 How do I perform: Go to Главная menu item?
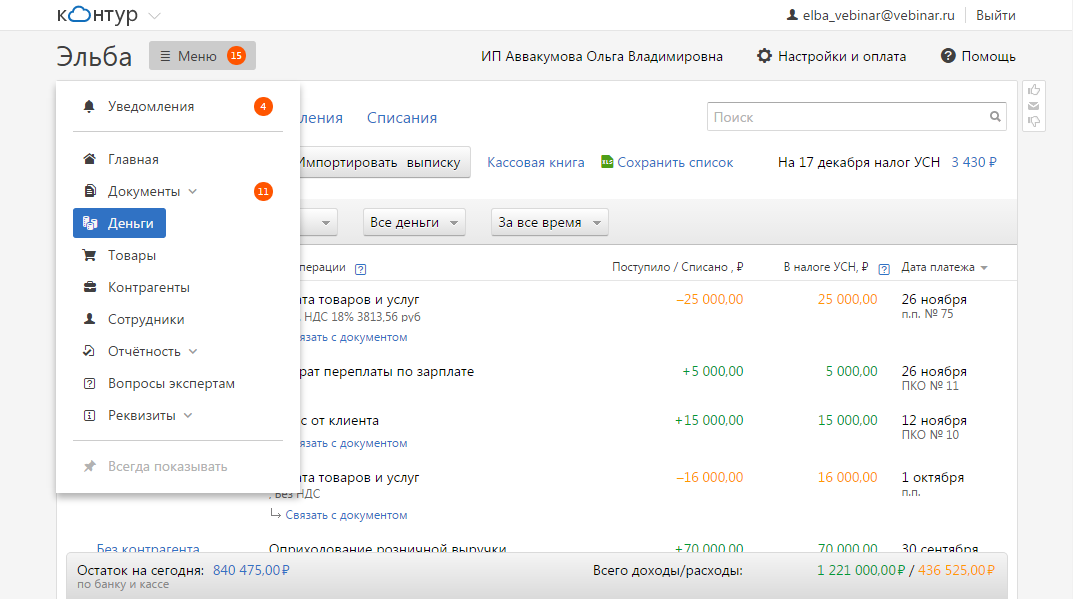click(x=133, y=159)
